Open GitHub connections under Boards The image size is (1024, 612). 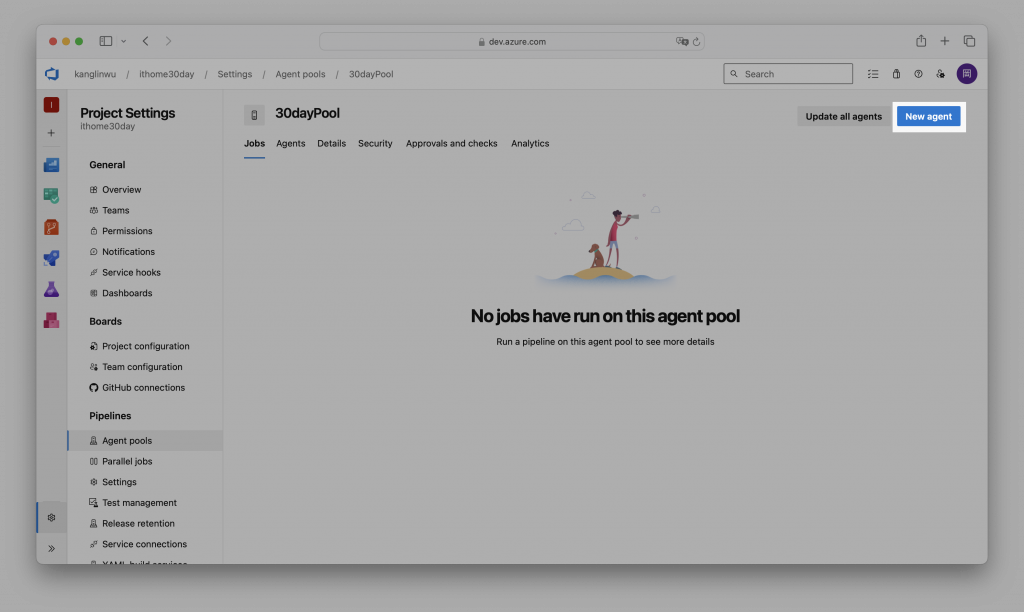pyautogui.click(x=145, y=388)
